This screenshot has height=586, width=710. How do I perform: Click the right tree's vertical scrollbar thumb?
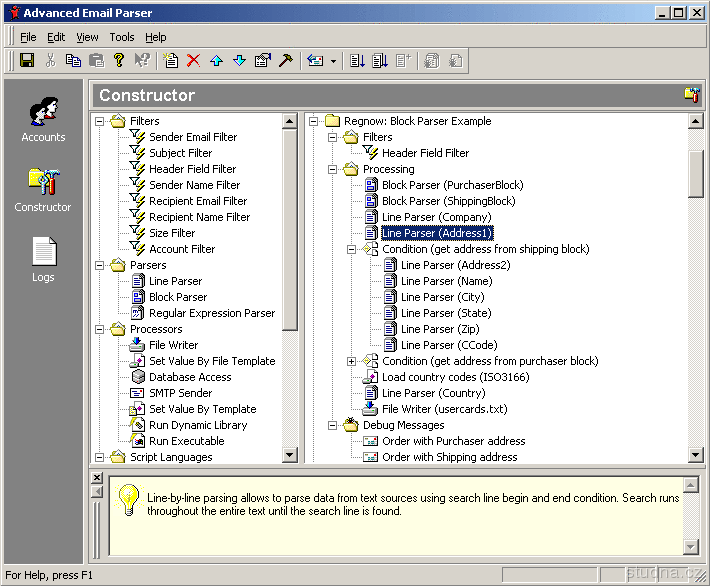point(696,174)
